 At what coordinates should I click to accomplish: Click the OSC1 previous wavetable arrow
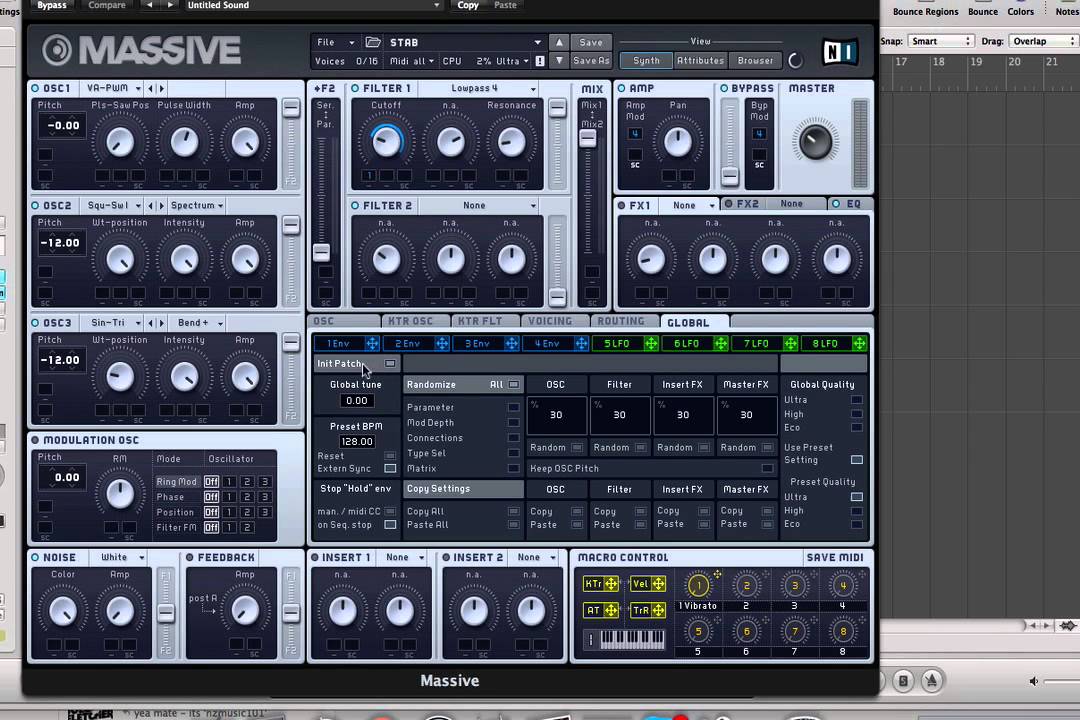152,89
